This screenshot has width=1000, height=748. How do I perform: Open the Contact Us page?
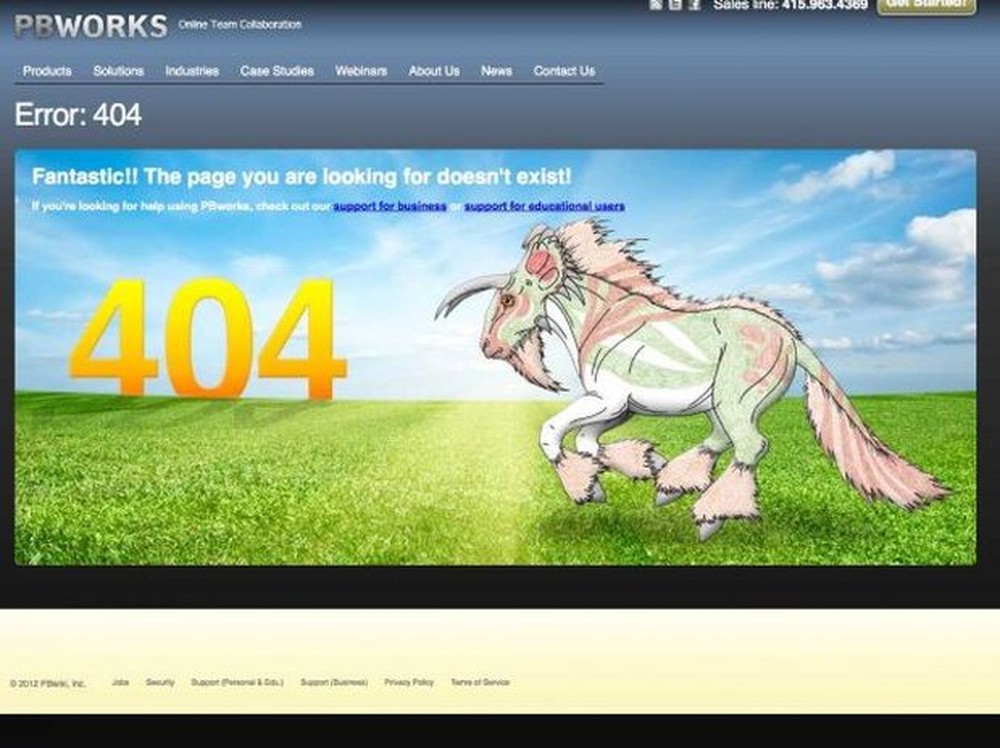click(563, 71)
